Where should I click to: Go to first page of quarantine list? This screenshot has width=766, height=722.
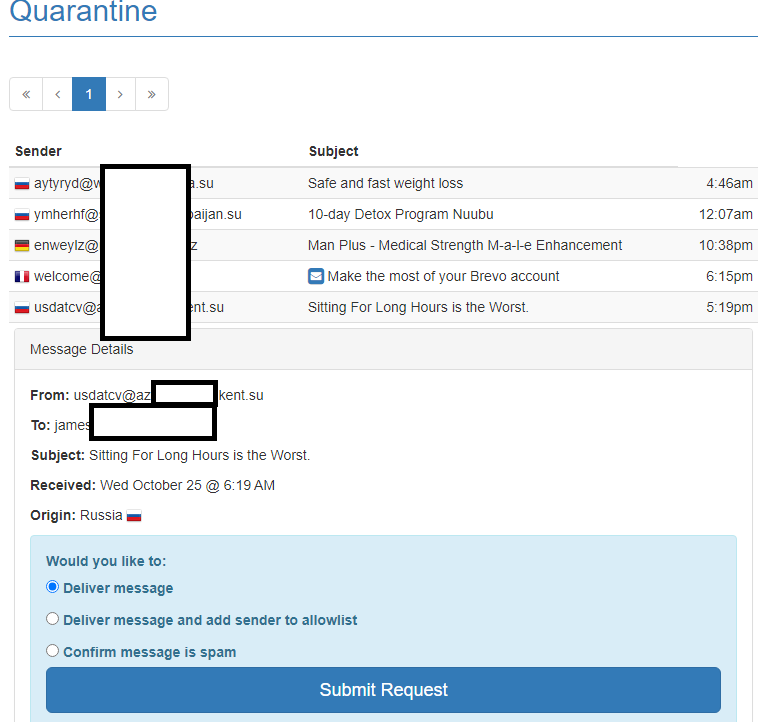tap(26, 94)
